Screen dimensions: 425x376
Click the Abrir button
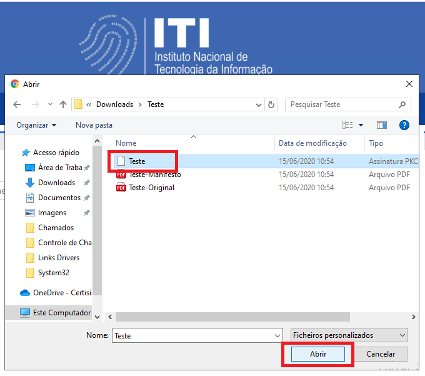point(318,354)
